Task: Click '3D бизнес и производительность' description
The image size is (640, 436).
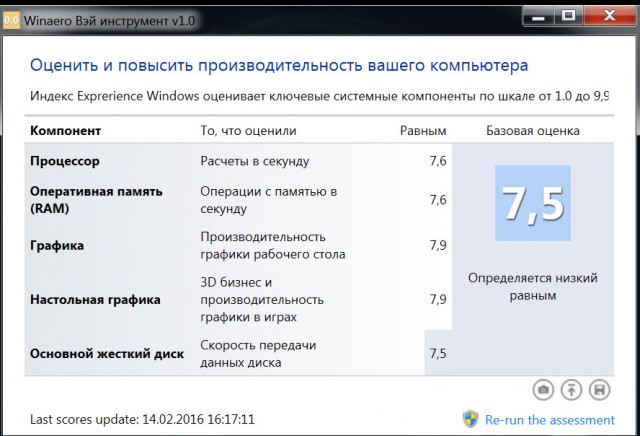Action: [262, 300]
